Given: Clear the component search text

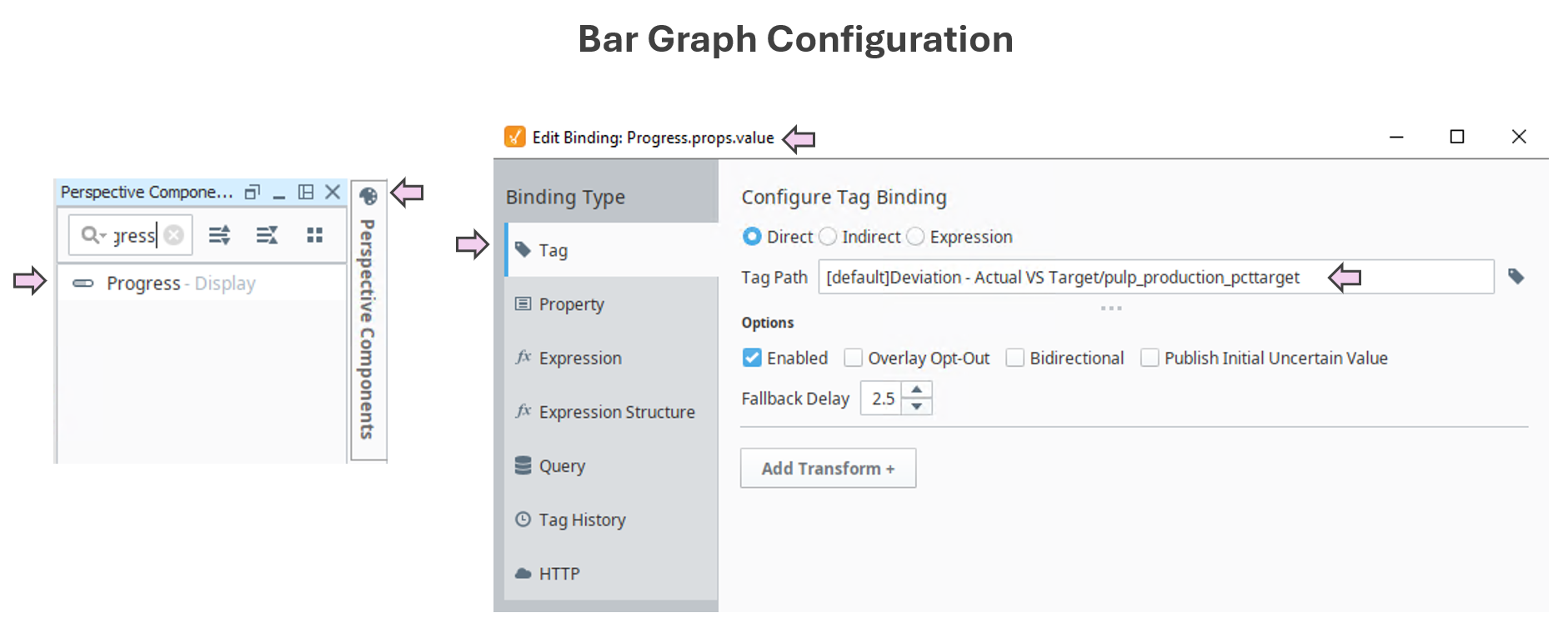Looking at the screenshot, I should (x=173, y=235).
